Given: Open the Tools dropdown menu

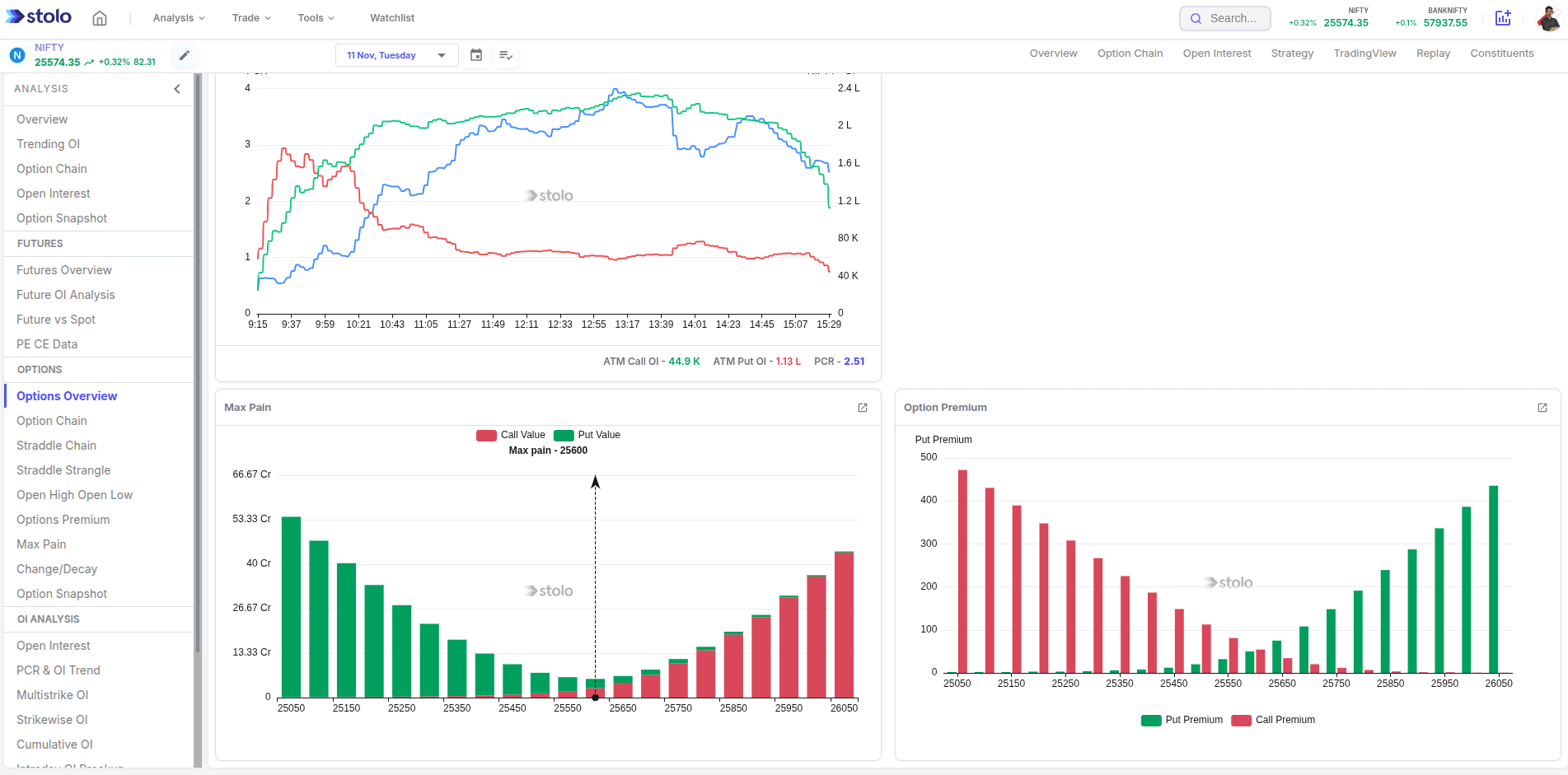Looking at the screenshot, I should pyautogui.click(x=315, y=17).
